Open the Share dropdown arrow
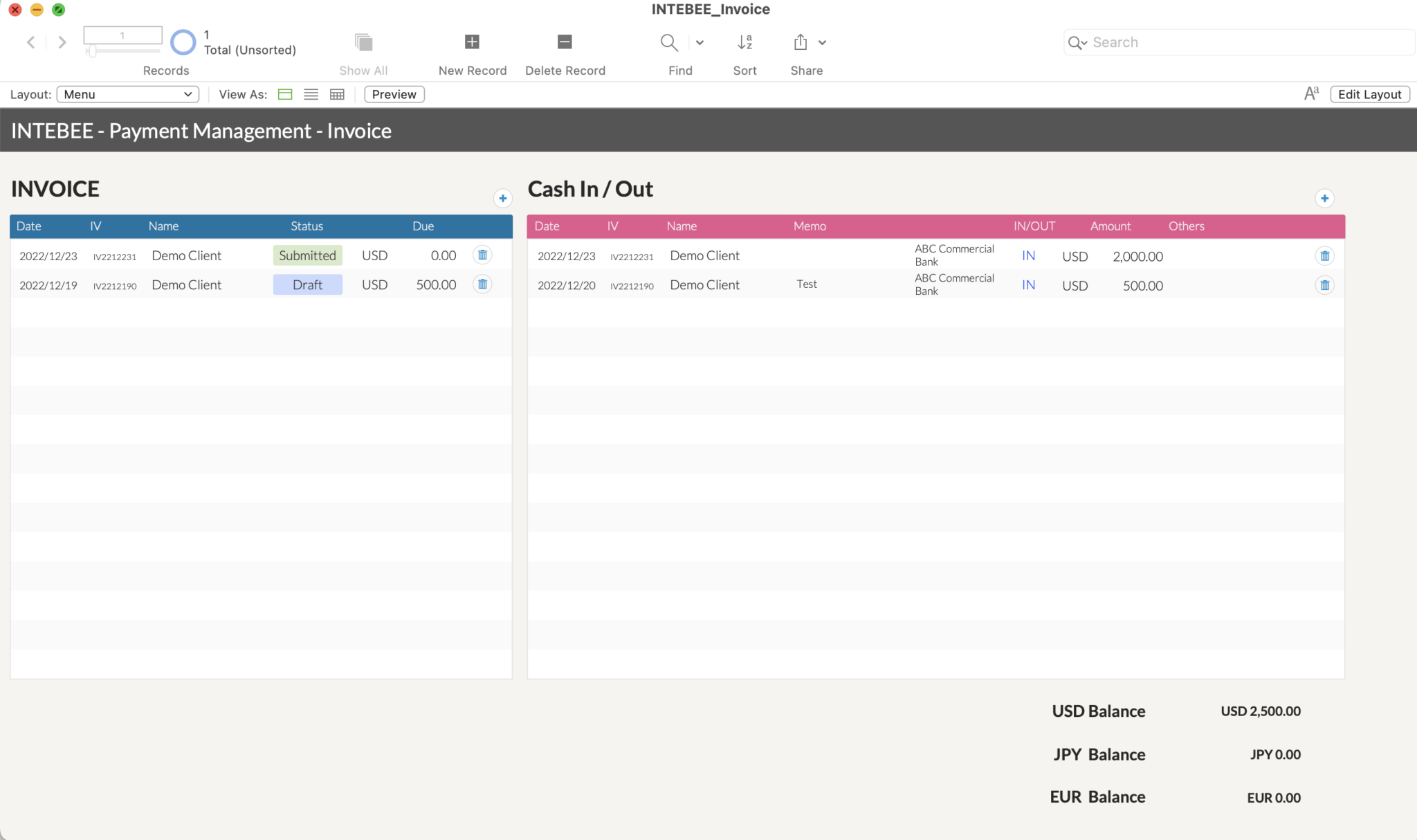Screen dimensions: 1417x840 point(822,42)
